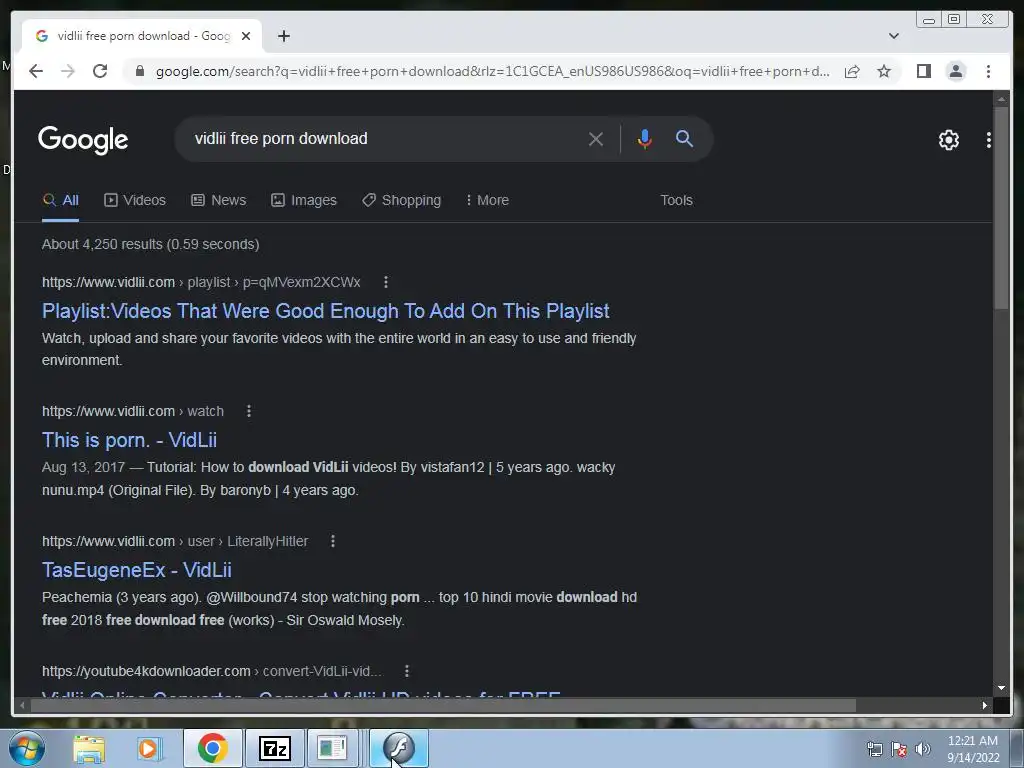Click the horizontal scrollbar right arrow
1024x768 pixels.
tap(985, 705)
